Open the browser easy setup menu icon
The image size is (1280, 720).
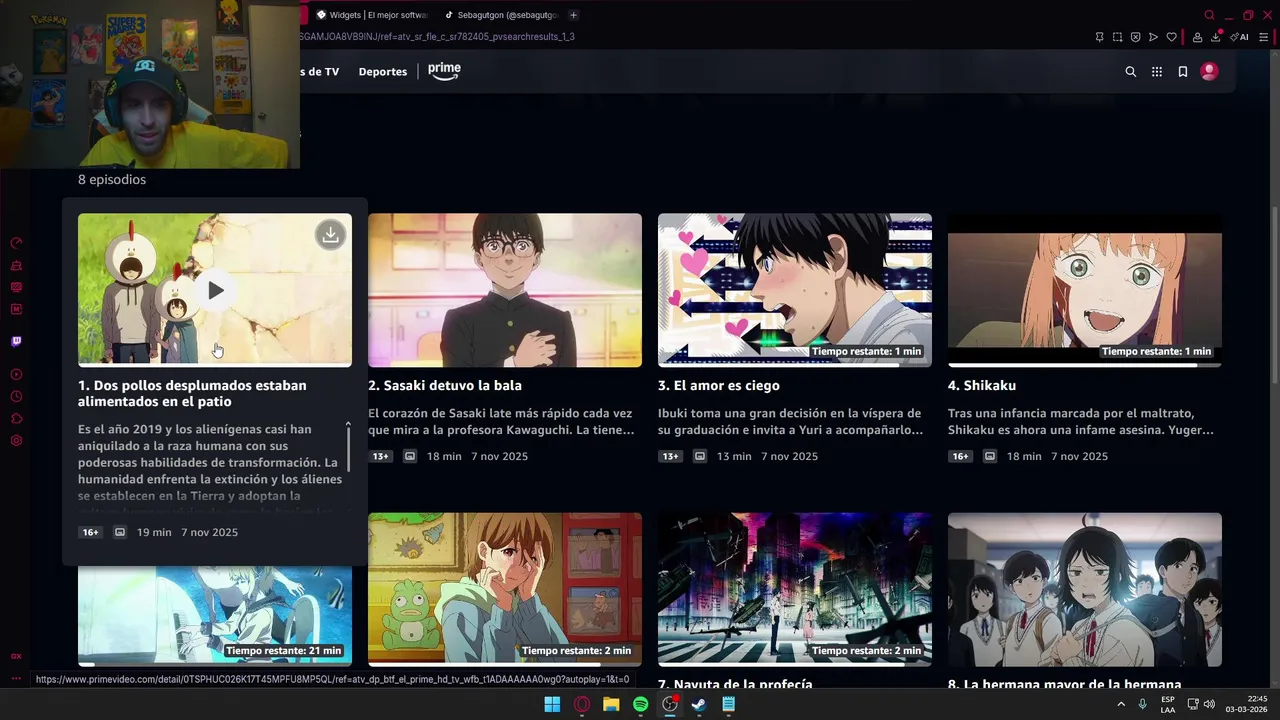1263,37
